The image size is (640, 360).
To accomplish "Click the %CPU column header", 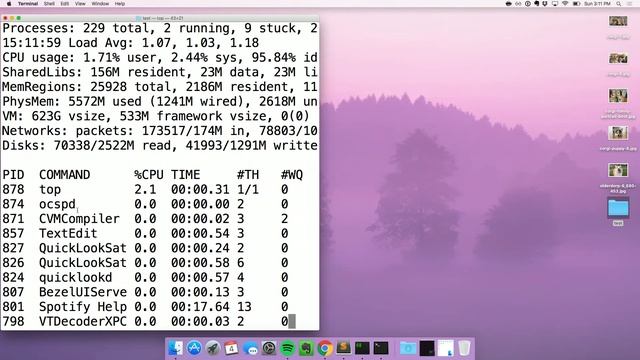I will tap(149, 175).
